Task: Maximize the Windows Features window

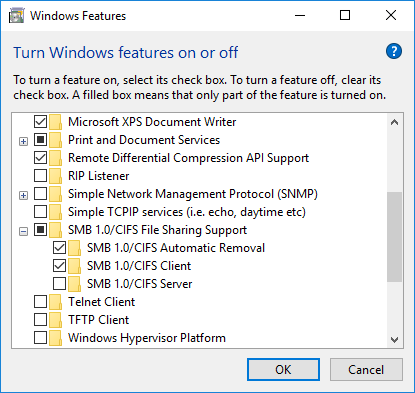Action: (x=345, y=15)
